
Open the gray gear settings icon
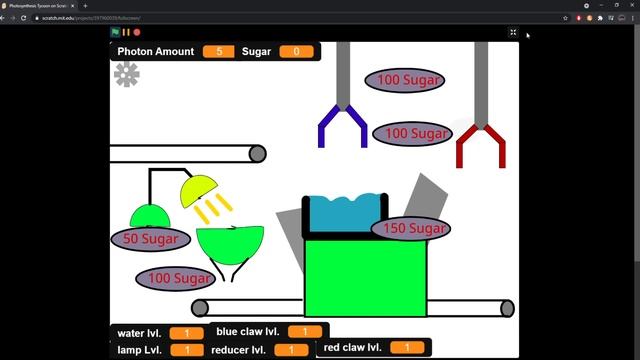coord(127,74)
